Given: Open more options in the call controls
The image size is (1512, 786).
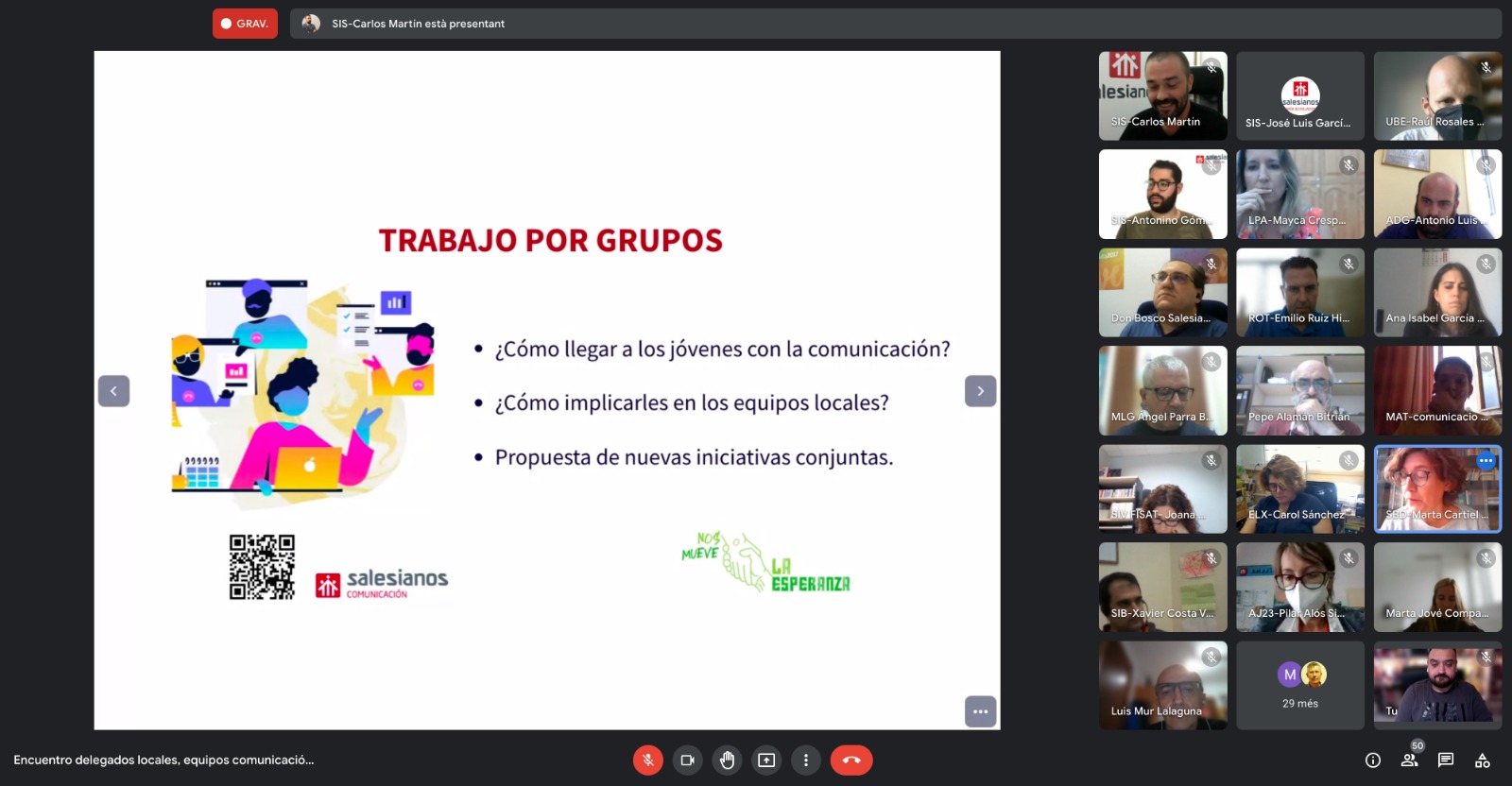Looking at the screenshot, I should coord(805,760).
